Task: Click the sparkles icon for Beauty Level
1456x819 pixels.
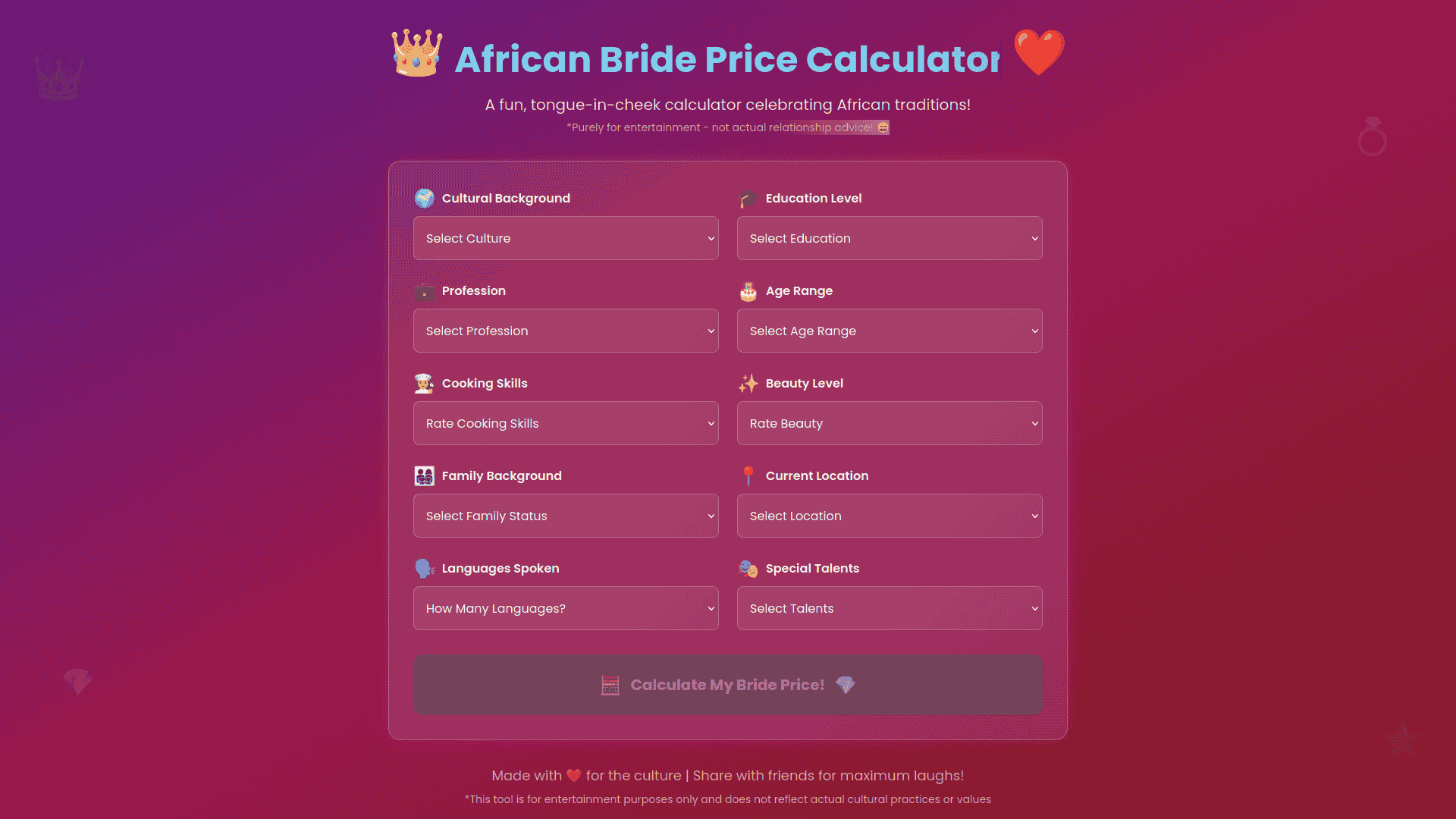Action: (x=748, y=384)
